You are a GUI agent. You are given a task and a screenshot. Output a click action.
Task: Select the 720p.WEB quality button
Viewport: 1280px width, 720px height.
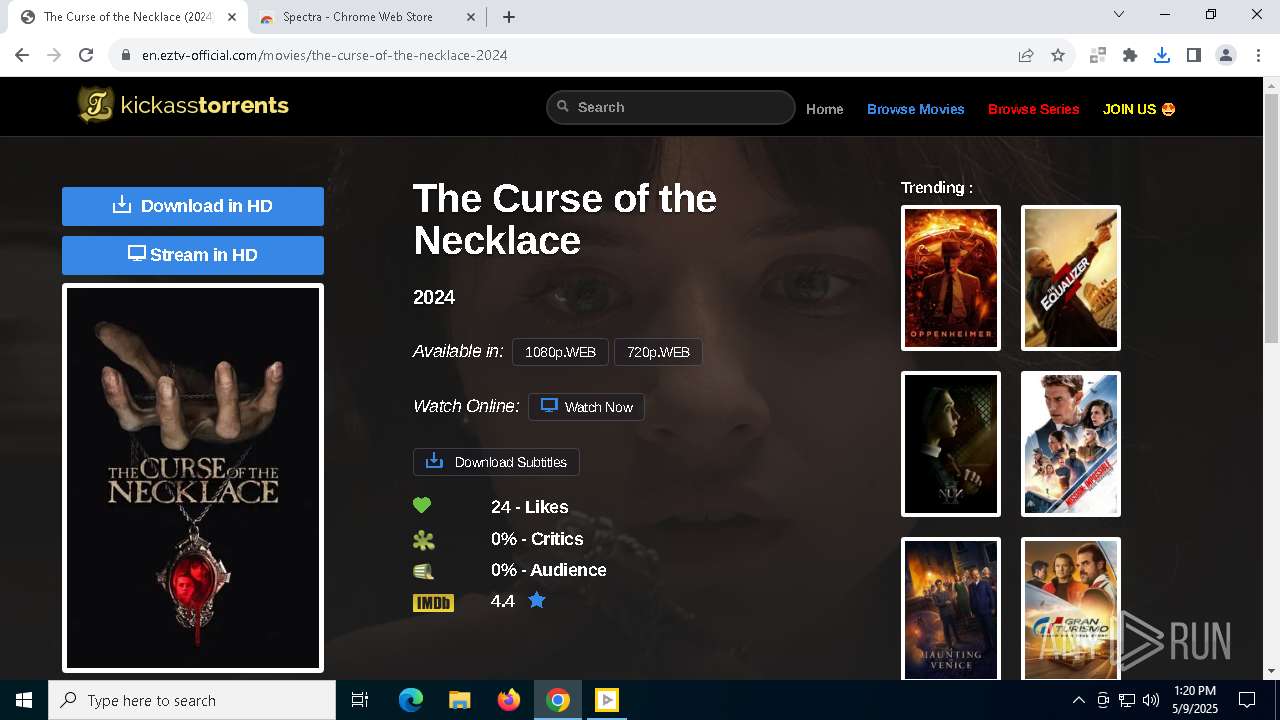coord(658,352)
